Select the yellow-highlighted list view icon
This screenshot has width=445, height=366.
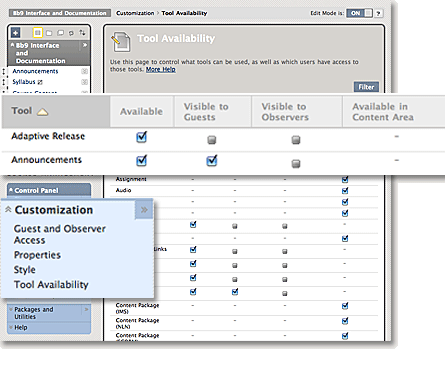point(37,33)
